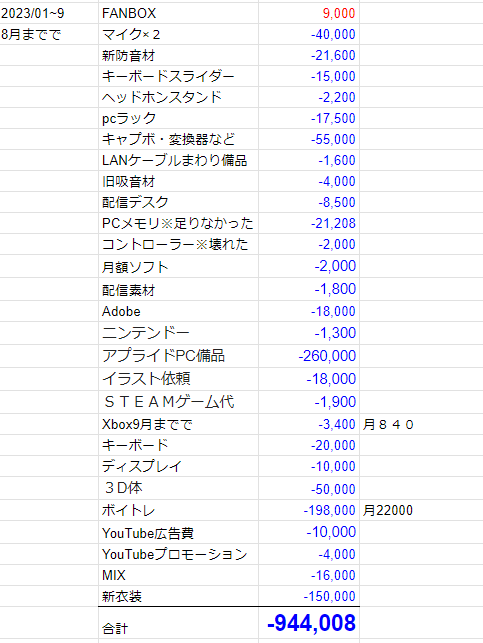Click the -1,300 amount cell
Viewport: 483px width, 643px height.
click(309, 333)
